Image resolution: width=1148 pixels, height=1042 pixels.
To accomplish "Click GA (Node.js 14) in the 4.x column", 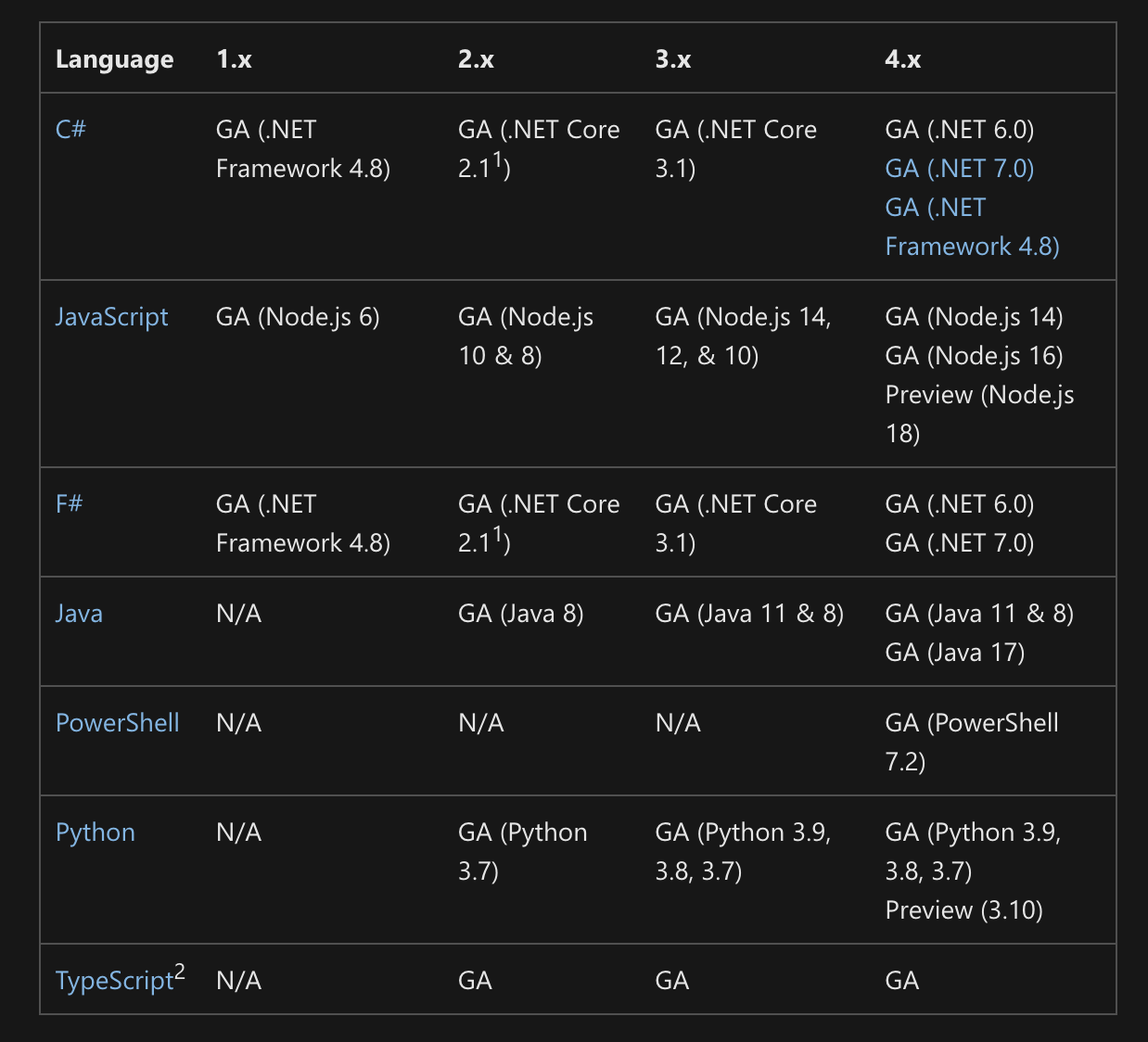I will [x=975, y=317].
